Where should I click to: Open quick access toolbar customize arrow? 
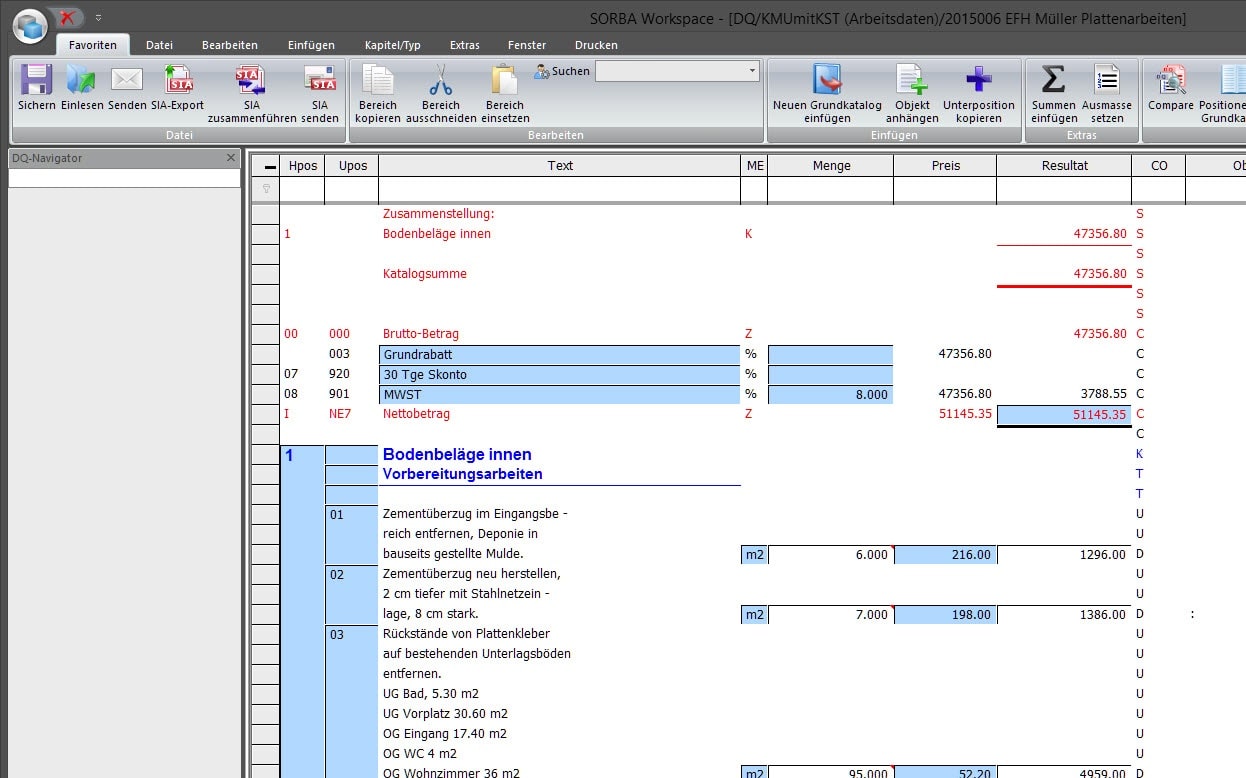[98, 18]
